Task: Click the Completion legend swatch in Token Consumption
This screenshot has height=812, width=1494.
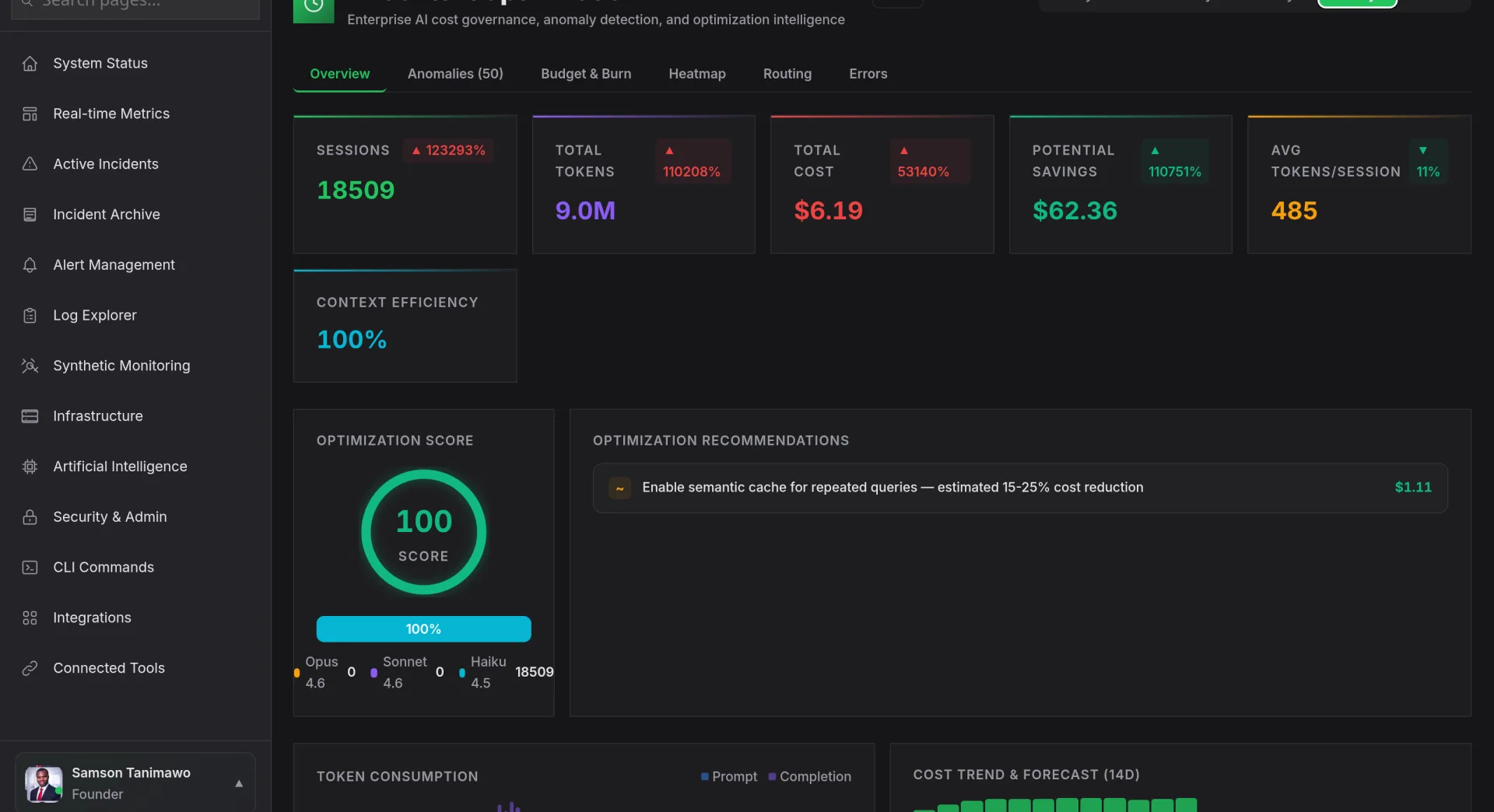Action: click(x=772, y=777)
